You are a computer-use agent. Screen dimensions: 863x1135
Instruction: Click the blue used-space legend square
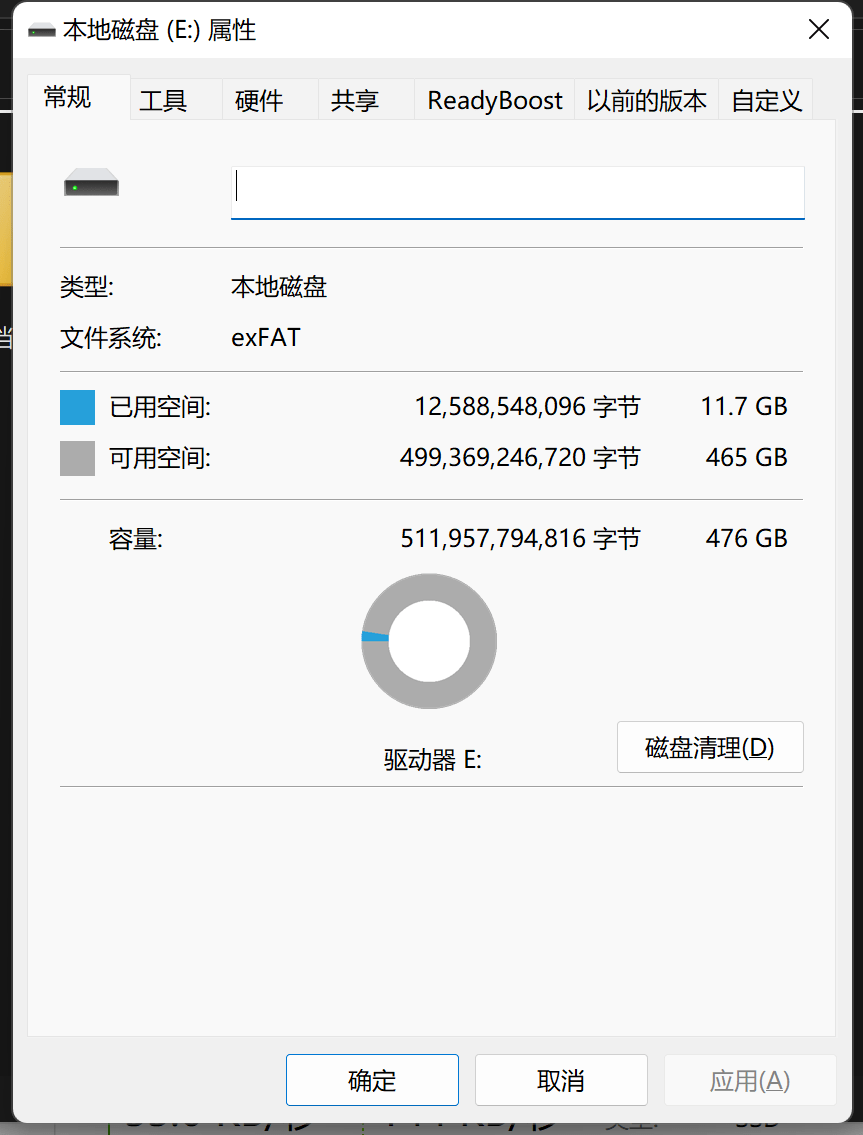pyautogui.click(x=77, y=407)
